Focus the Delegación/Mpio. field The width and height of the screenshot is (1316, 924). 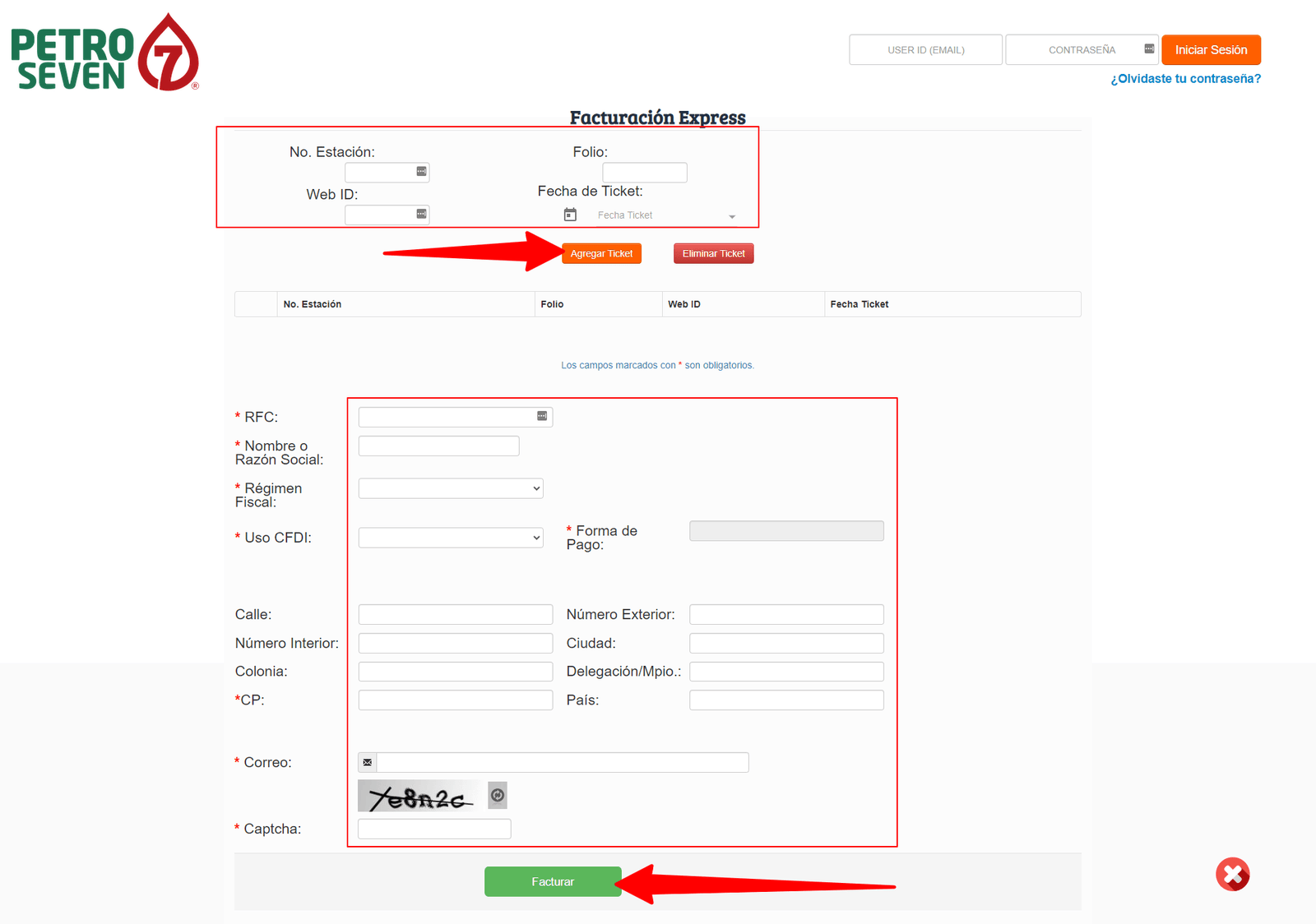coord(786,672)
